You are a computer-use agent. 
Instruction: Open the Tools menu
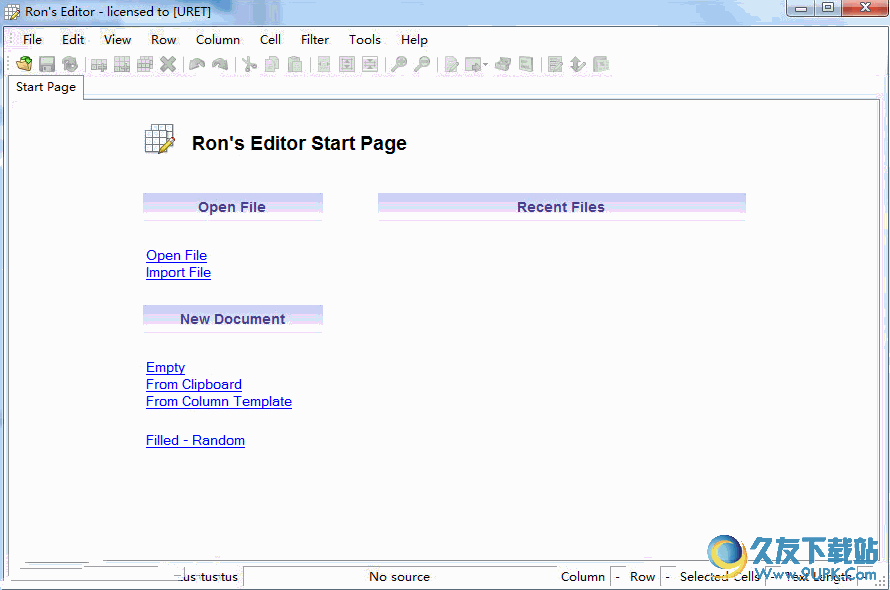(x=364, y=40)
